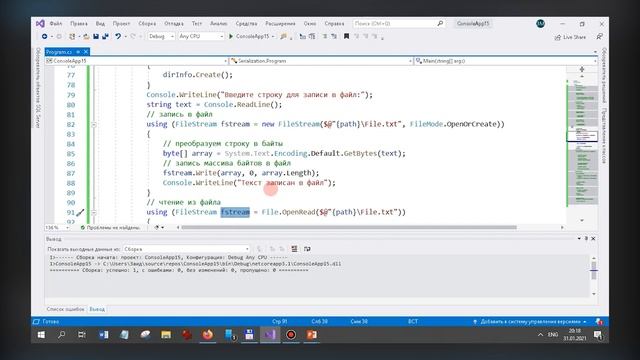
Task: Toggle a bookmark using the toolbar icon
Action: pyautogui.click(x=347, y=36)
